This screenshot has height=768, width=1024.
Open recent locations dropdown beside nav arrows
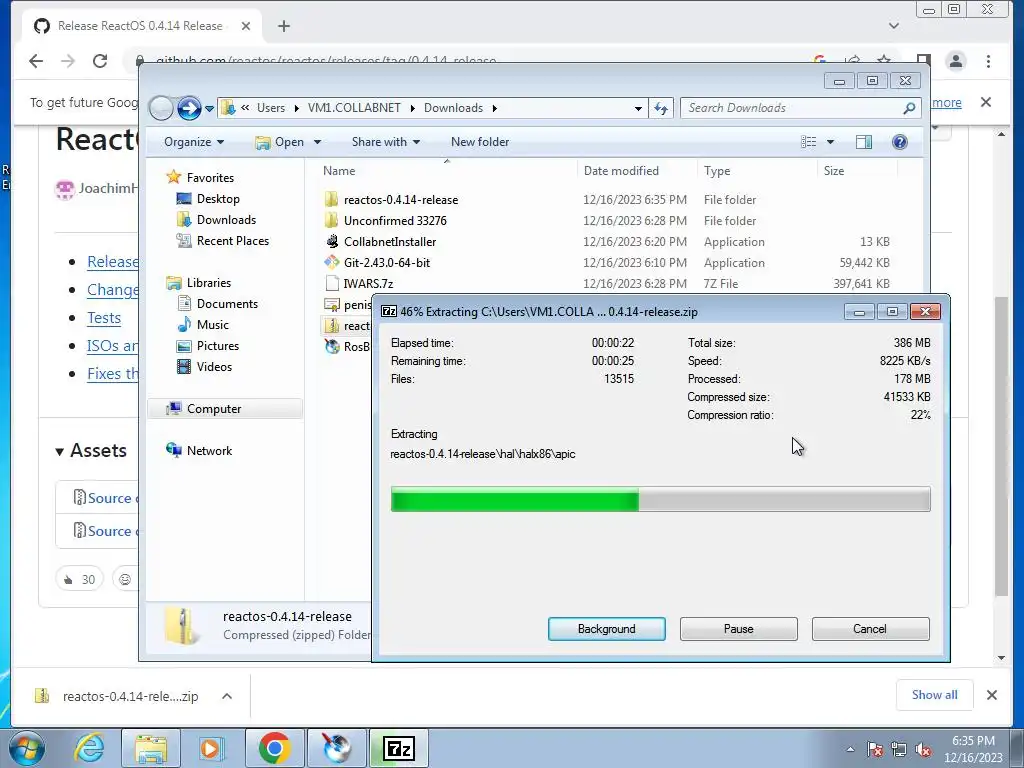point(209,109)
